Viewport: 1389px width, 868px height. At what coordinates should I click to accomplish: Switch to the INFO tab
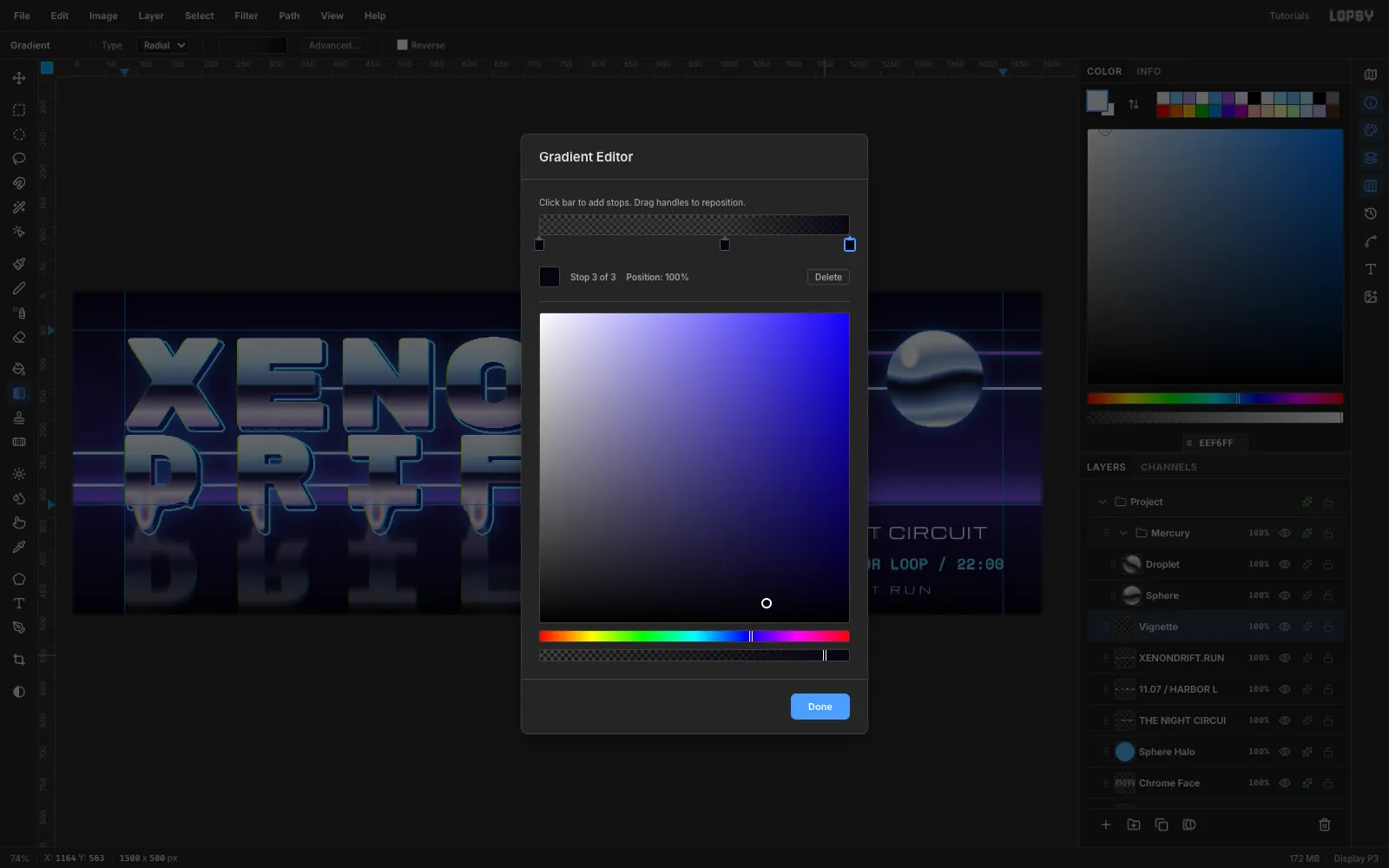(x=1149, y=71)
